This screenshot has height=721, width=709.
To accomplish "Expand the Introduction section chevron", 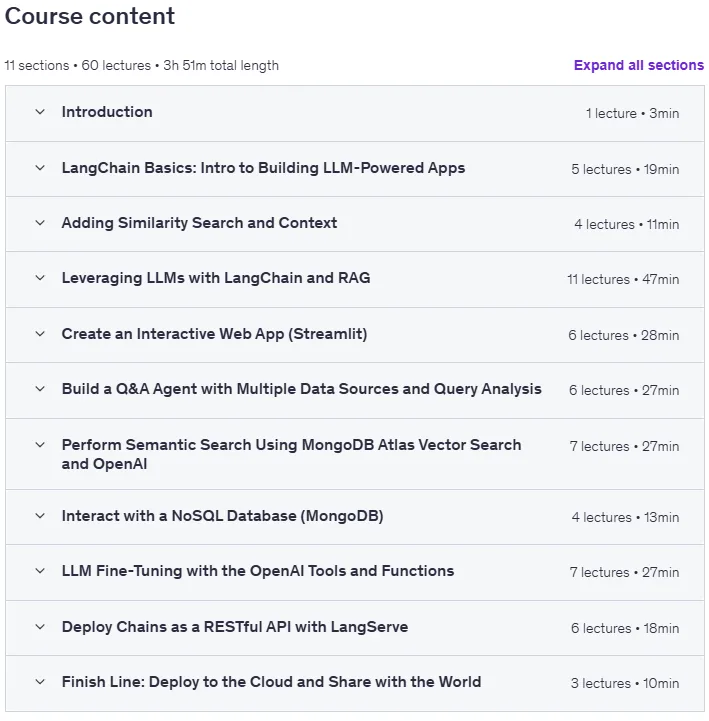I will 40,112.
